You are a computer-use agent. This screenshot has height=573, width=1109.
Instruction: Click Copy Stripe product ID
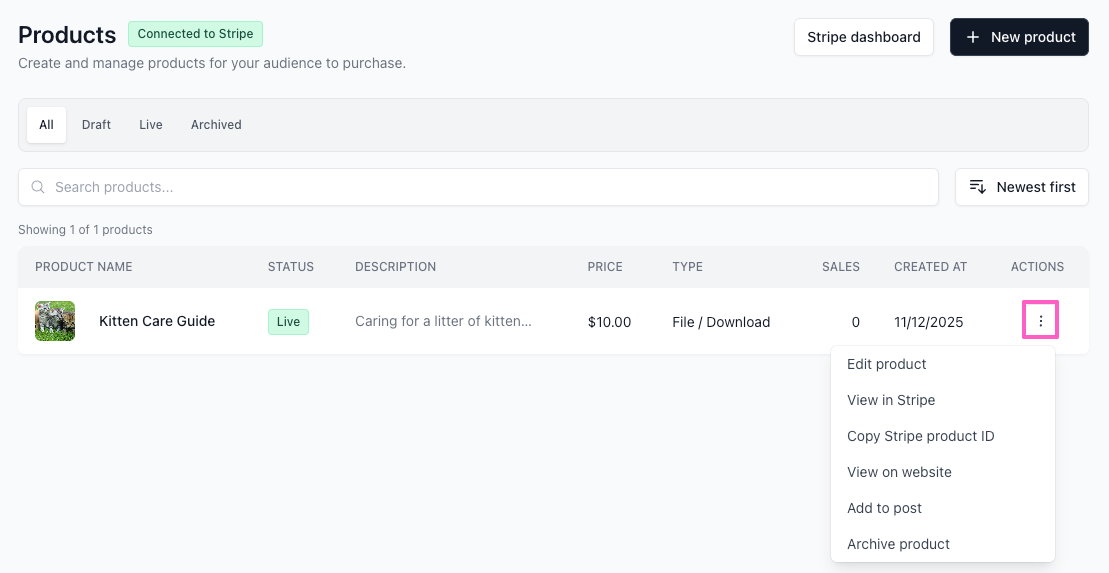(x=920, y=436)
